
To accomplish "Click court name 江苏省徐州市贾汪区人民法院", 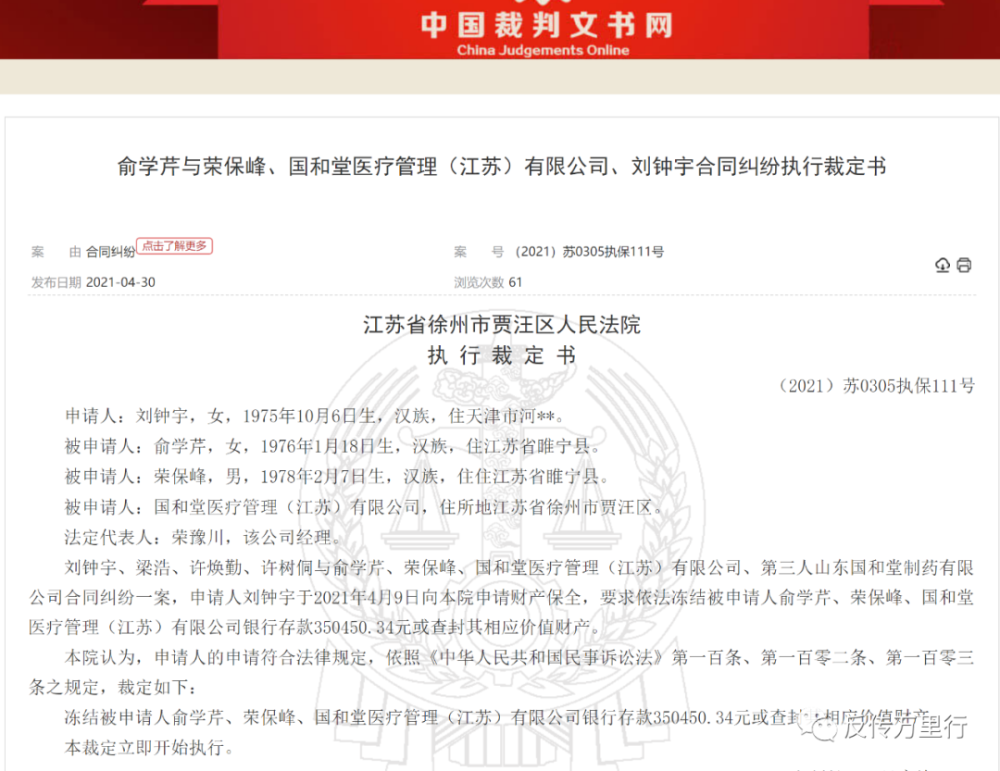I will click(x=502, y=325).
